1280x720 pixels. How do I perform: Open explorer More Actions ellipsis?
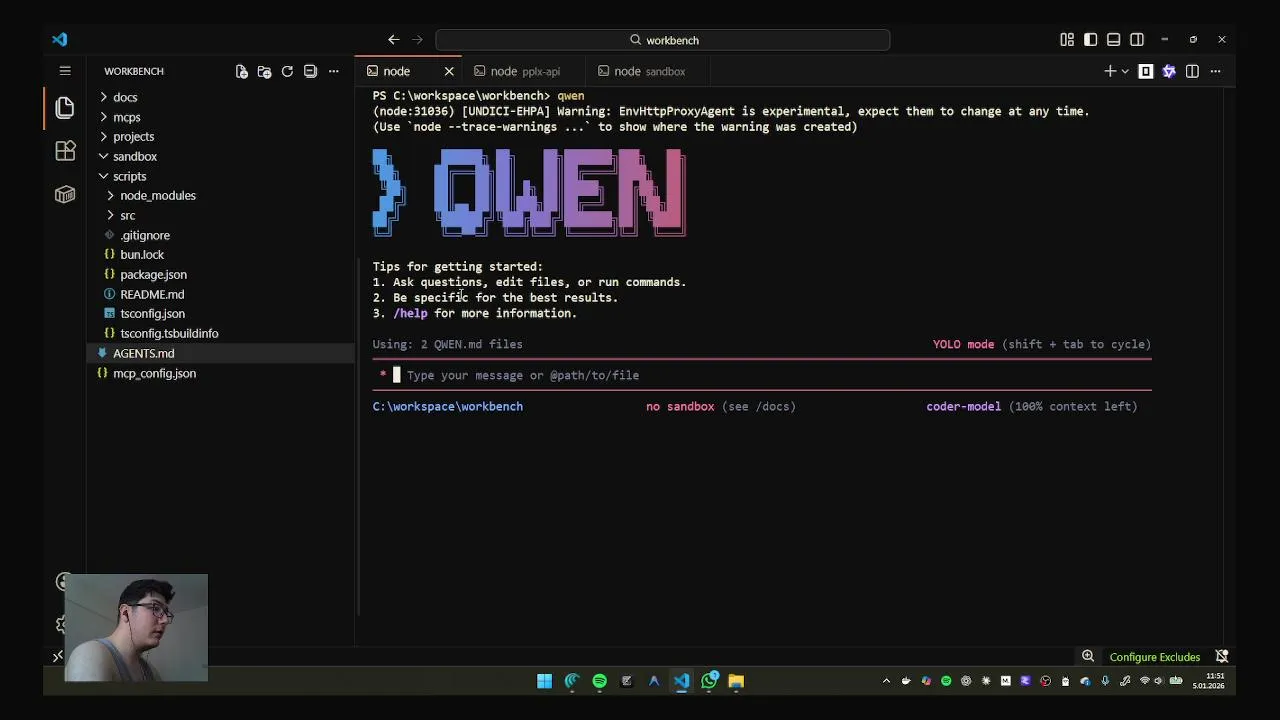pos(334,71)
